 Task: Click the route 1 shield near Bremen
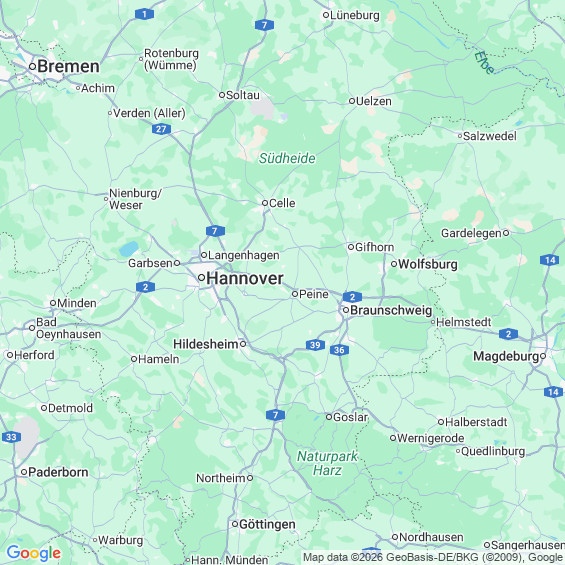coord(144,14)
